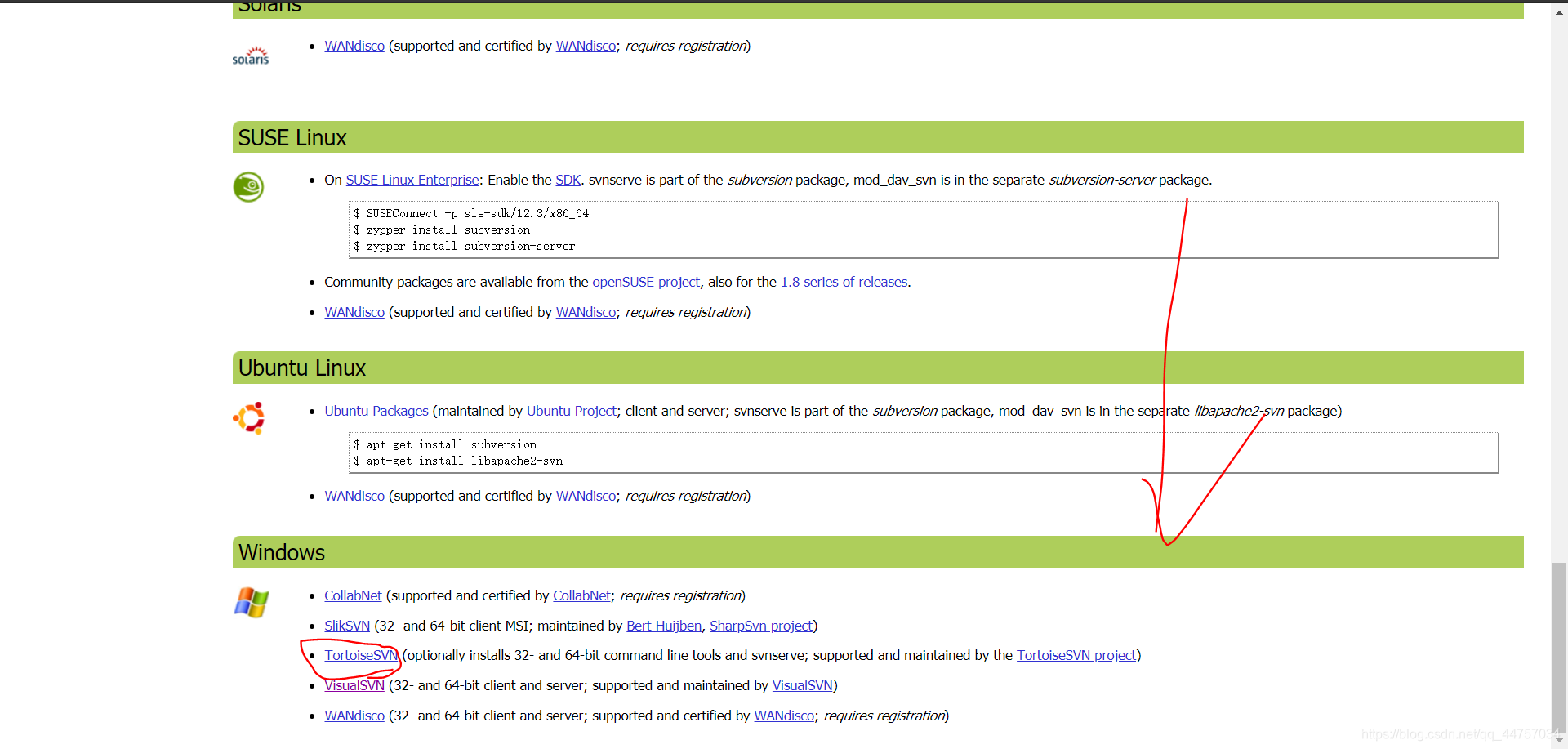Visit the openSUSE project link
This screenshot has width=1568, height=749.
click(x=646, y=282)
